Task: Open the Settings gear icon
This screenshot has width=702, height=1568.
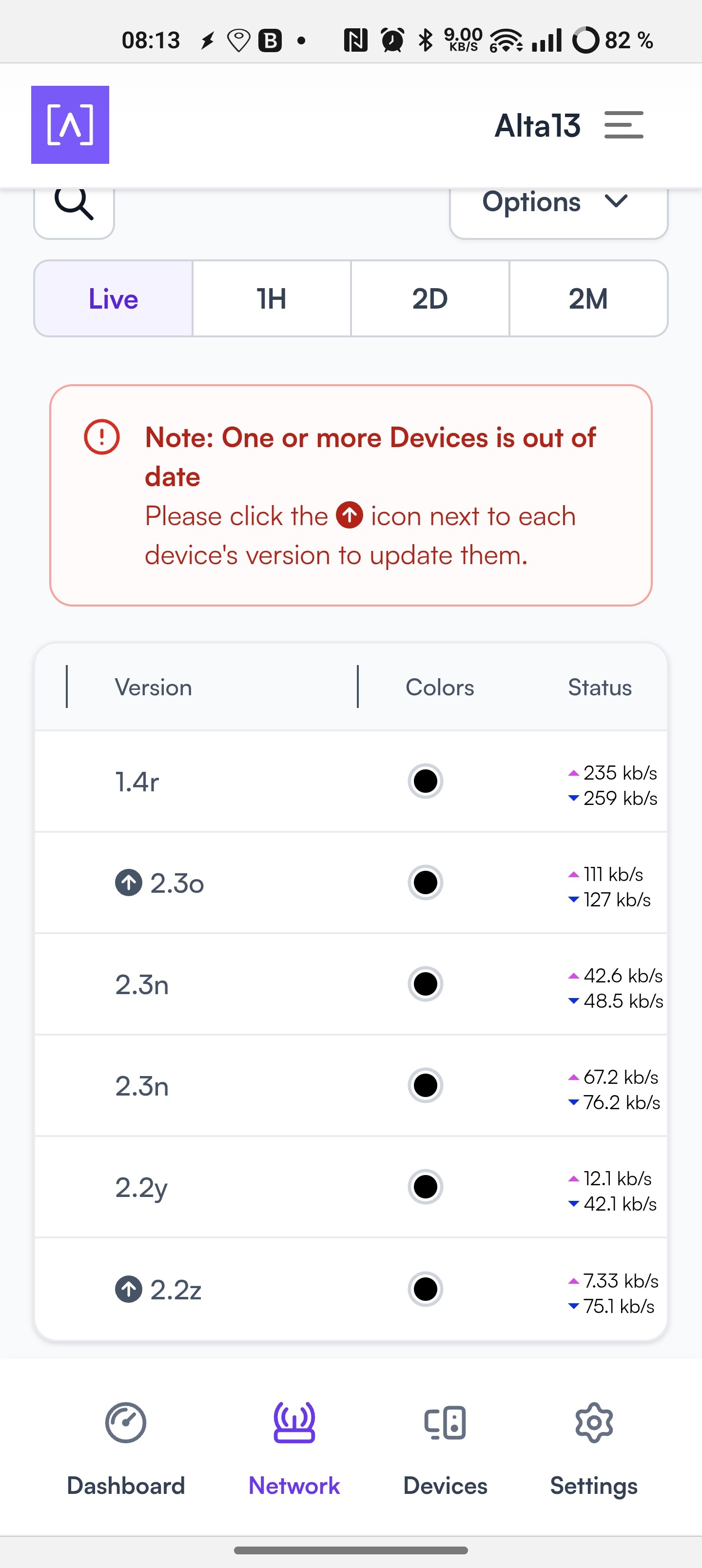Action: [x=594, y=1423]
